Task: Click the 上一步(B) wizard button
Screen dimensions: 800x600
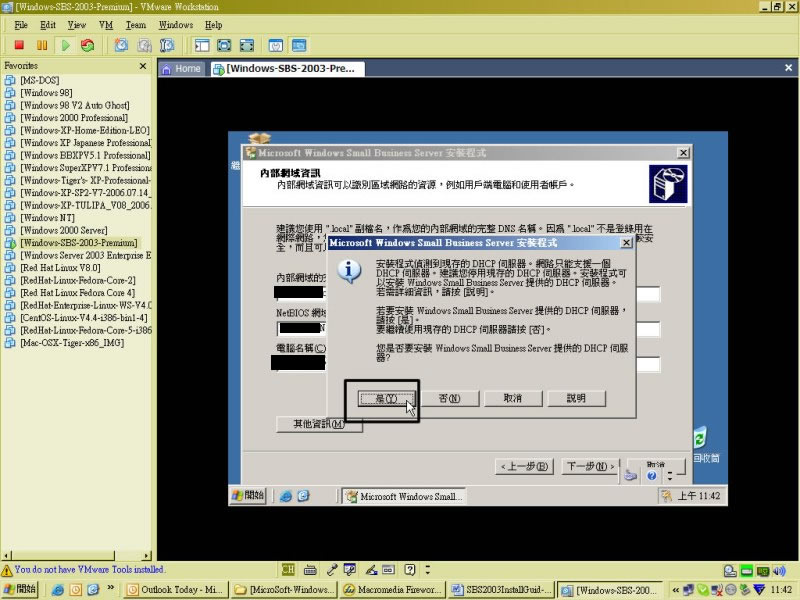Action: pyautogui.click(x=524, y=466)
